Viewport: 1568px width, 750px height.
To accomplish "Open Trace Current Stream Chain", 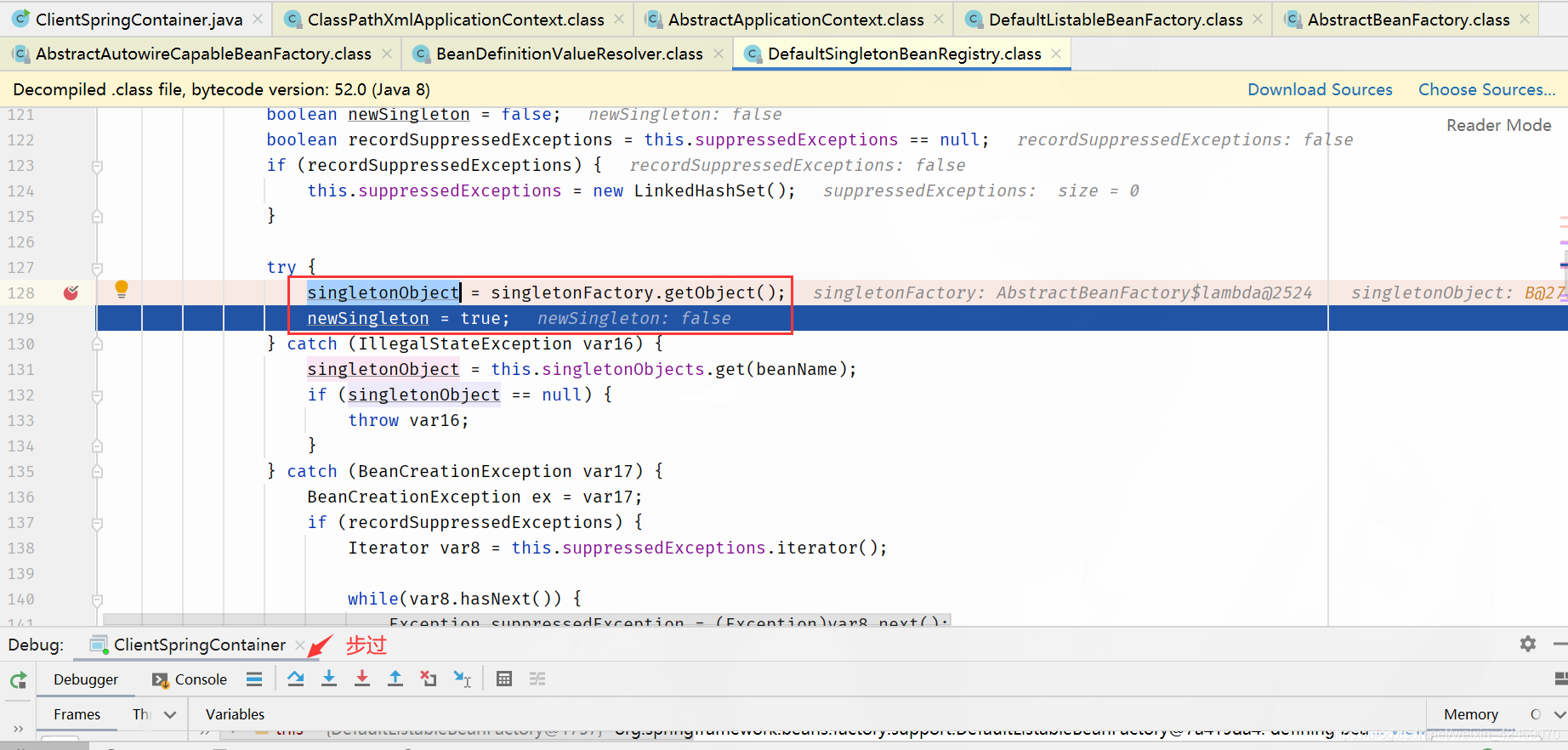I will point(537,679).
